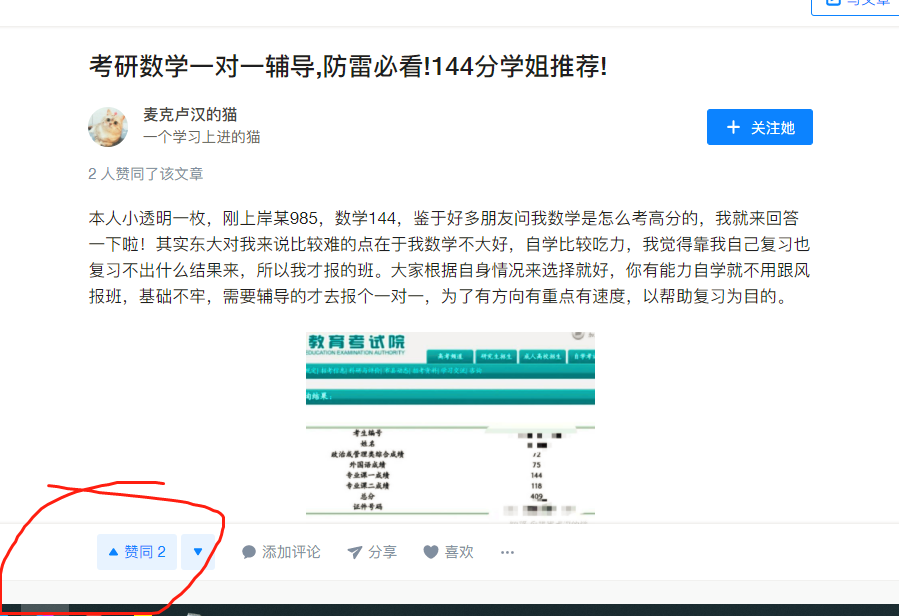The image size is (899, 616).
Task: Click the 写文章 button at top right
Action: (x=855, y=5)
